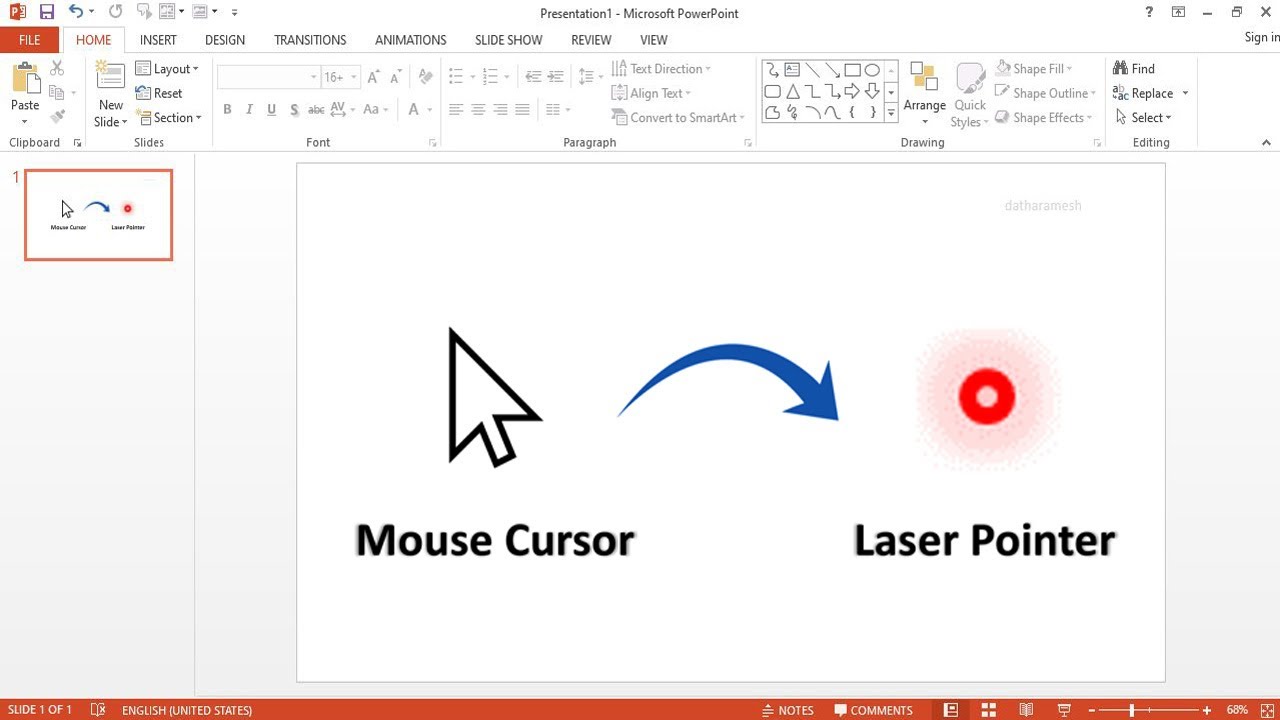Zoom out with the minus button

tap(1091, 710)
